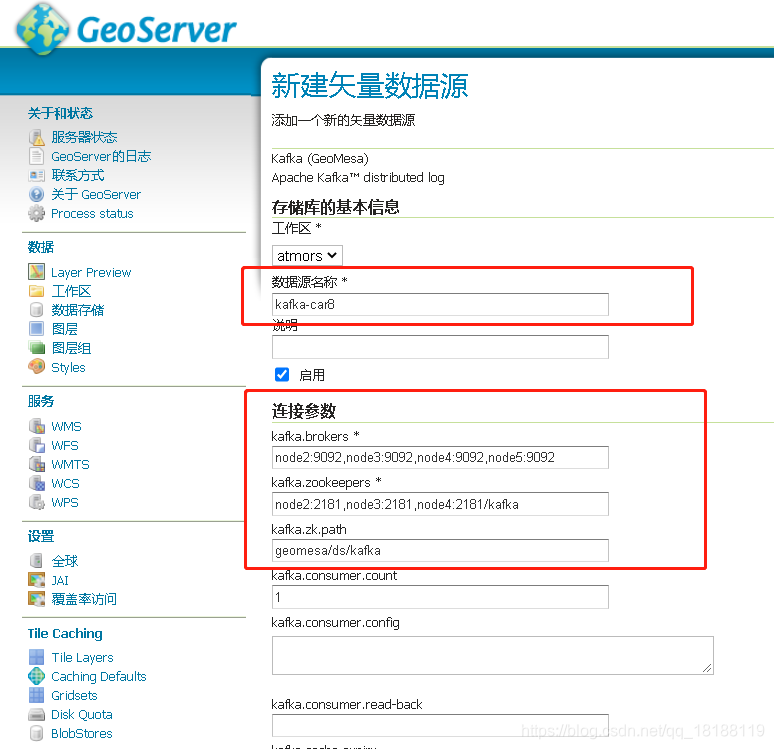Click the Process status gear icon
Viewport: 774px width, 749px height.
[x=37, y=213]
